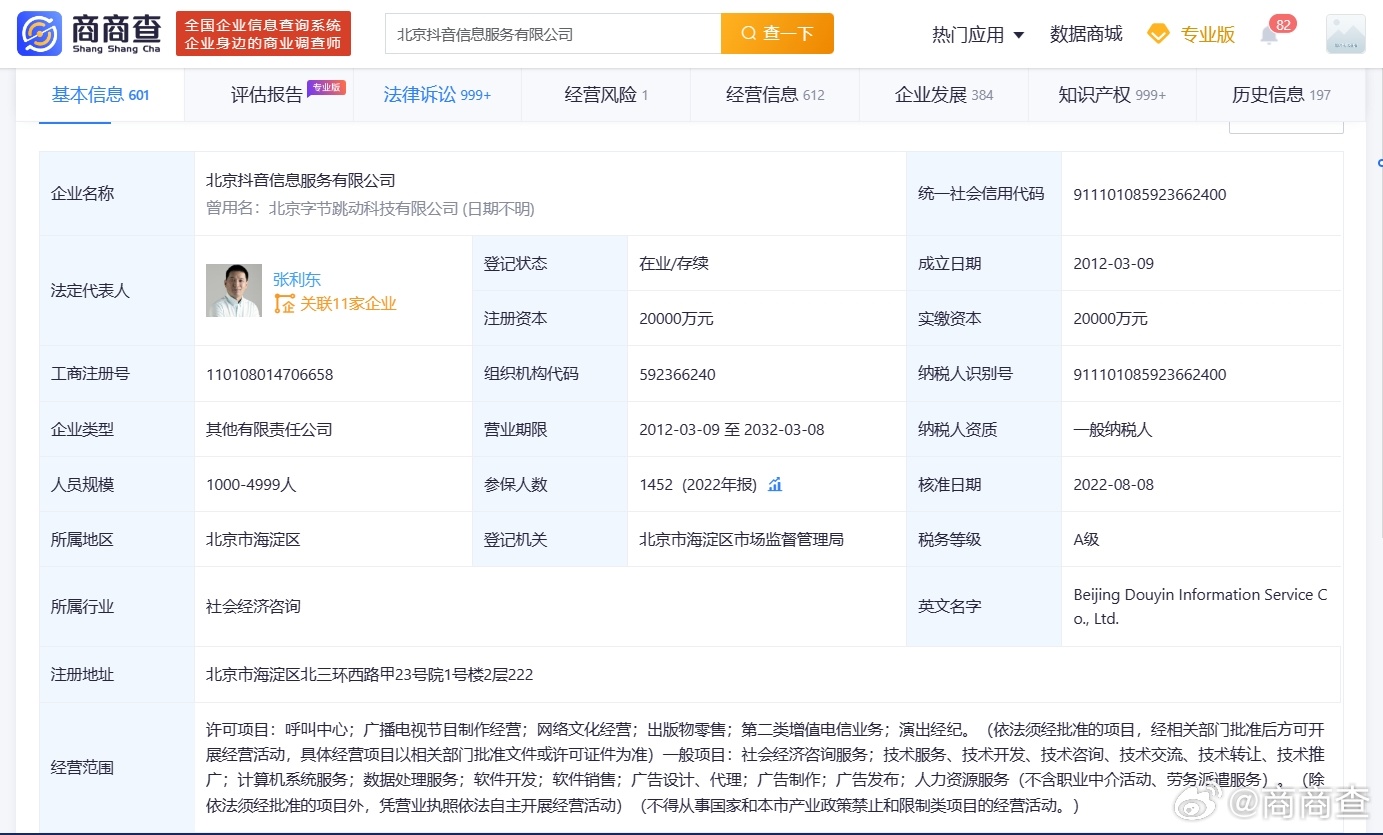Click the 专业版 badge on 评估报告 tab
Image resolution: width=1383 pixels, height=835 pixels.
[x=326, y=87]
